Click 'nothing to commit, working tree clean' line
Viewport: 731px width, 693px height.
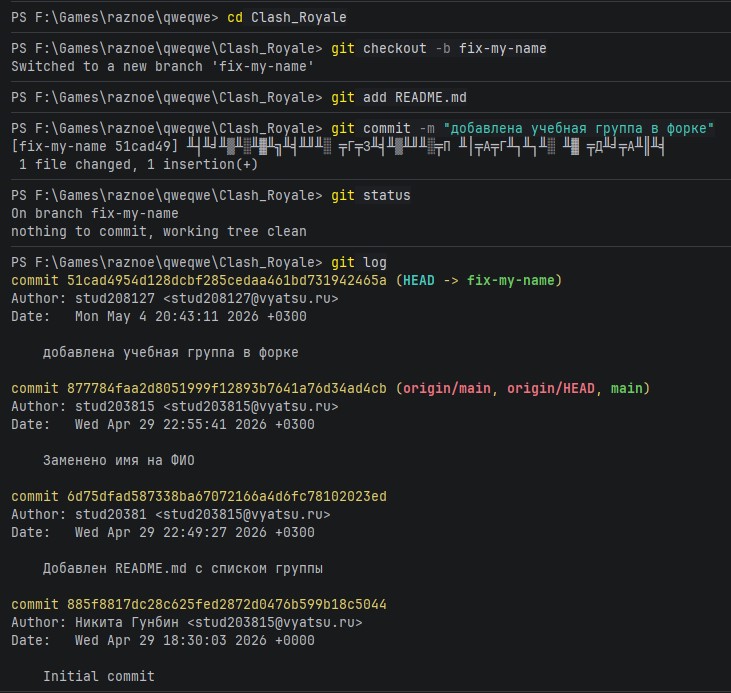tap(159, 232)
